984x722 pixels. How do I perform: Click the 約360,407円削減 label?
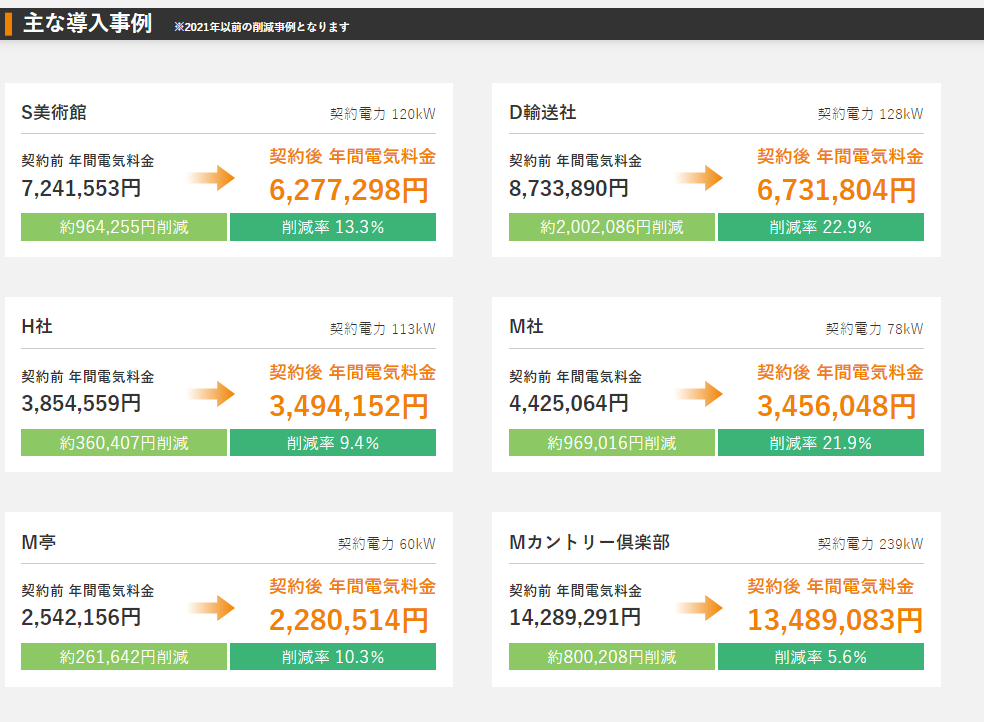124,443
